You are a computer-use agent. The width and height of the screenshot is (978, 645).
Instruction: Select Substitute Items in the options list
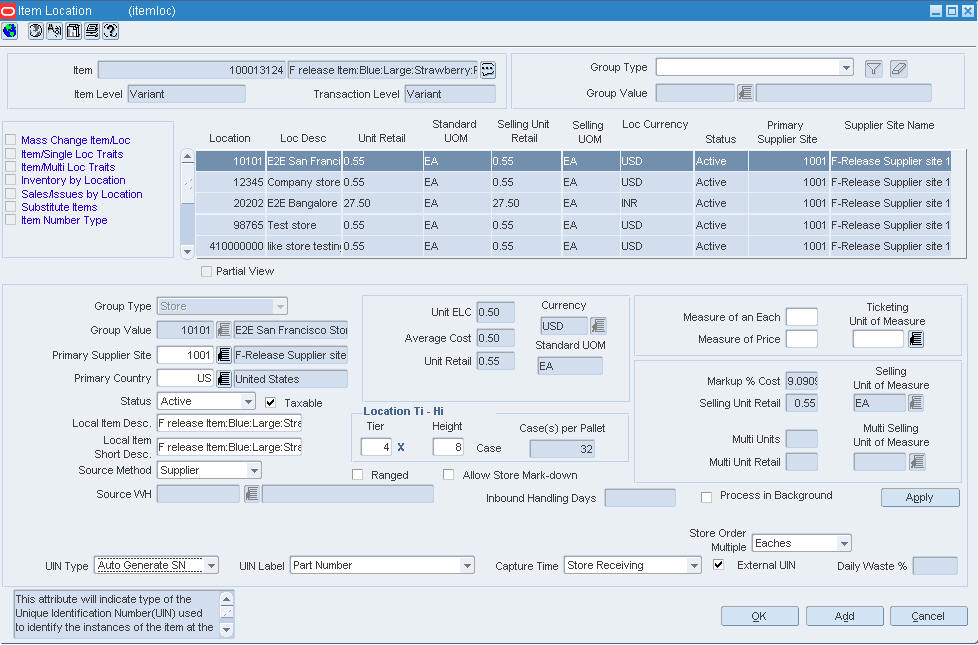pos(59,207)
